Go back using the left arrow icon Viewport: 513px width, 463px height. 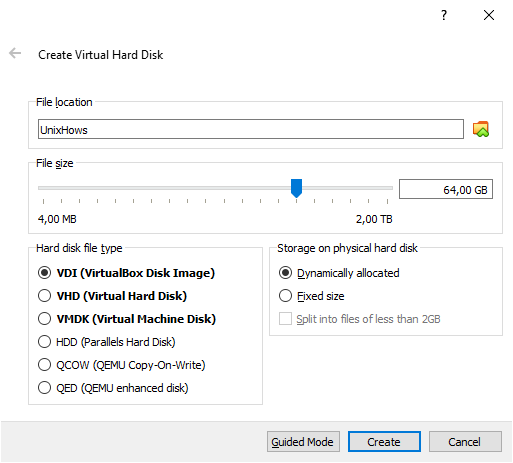[15, 53]
